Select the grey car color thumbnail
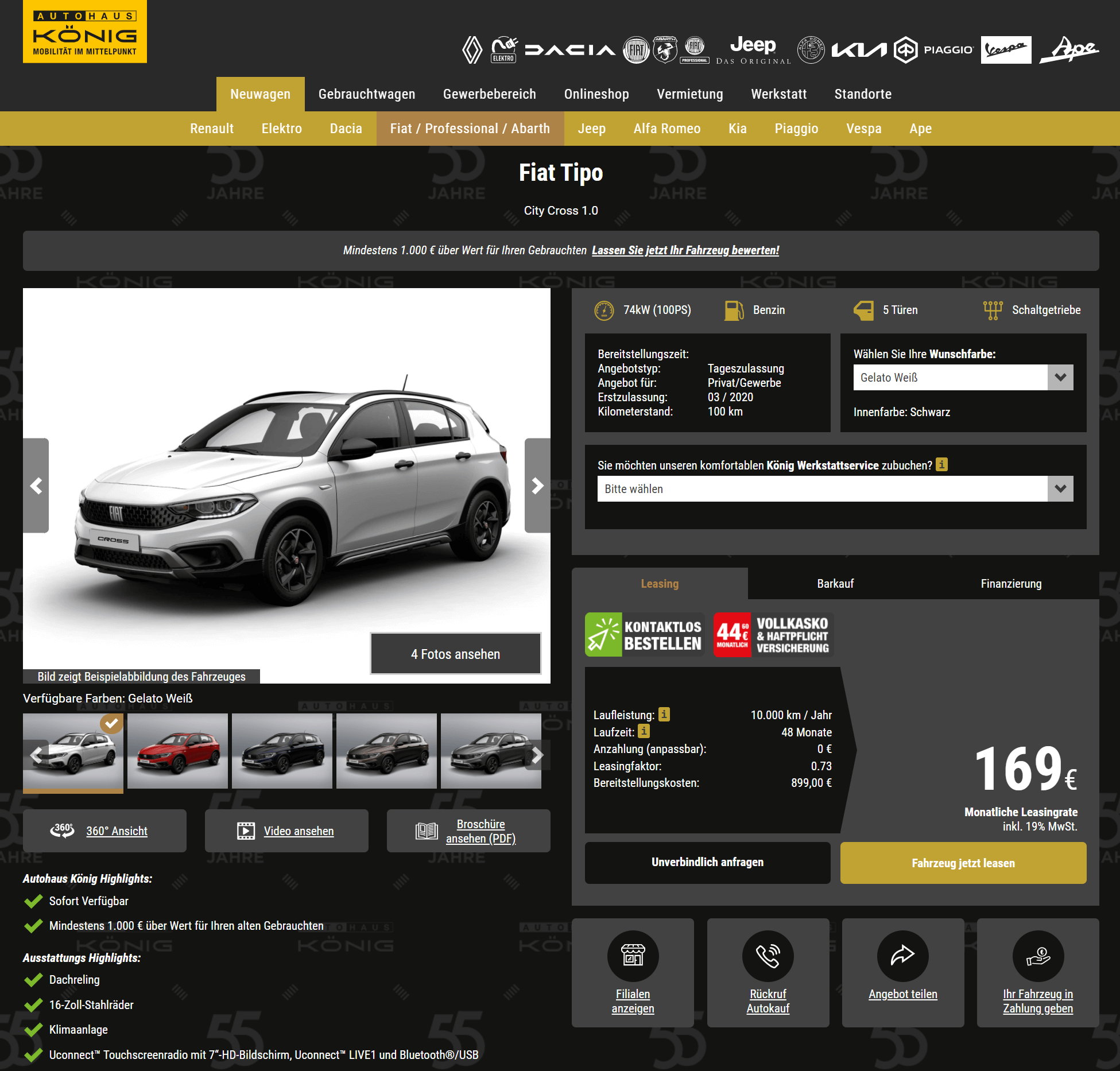This screenshot has width=1120, height=1071. pos(491,751)
